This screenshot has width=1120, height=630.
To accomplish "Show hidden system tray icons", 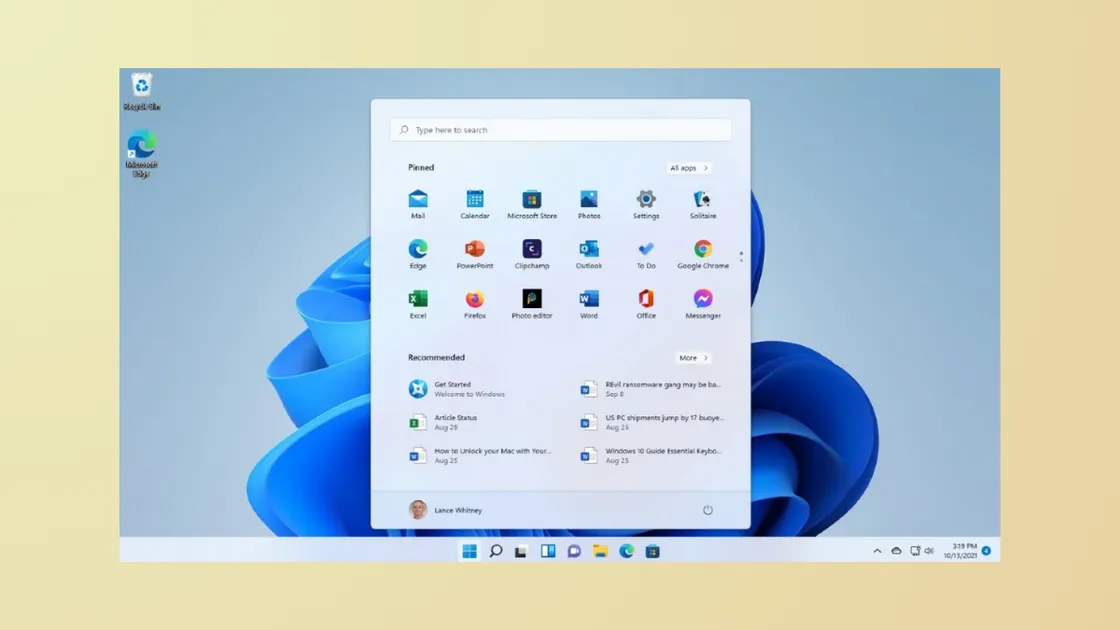I will click(x=877, y=550).
